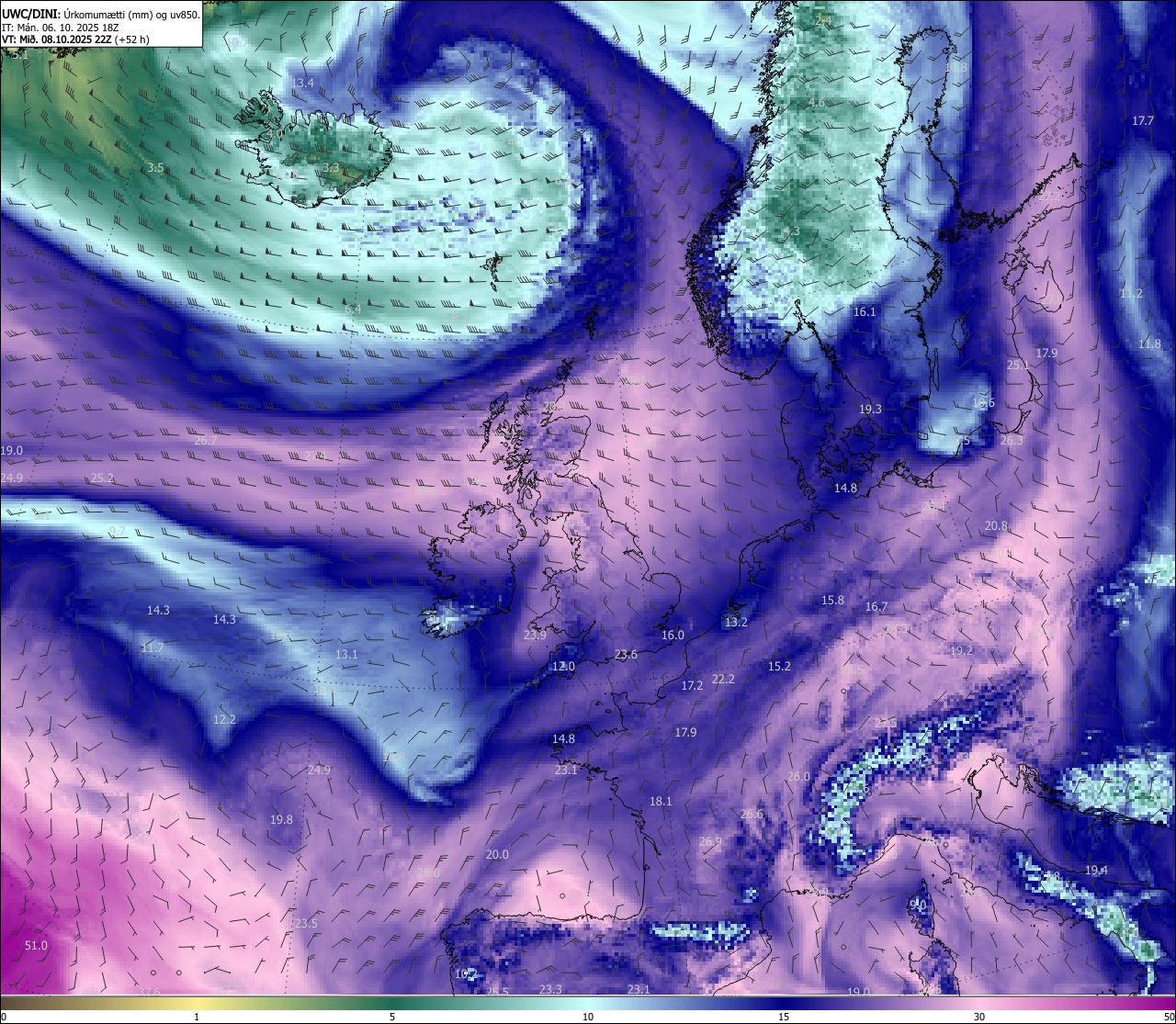
Task: Click the 51.0 value at bottom left
Action: pos(36,946)
